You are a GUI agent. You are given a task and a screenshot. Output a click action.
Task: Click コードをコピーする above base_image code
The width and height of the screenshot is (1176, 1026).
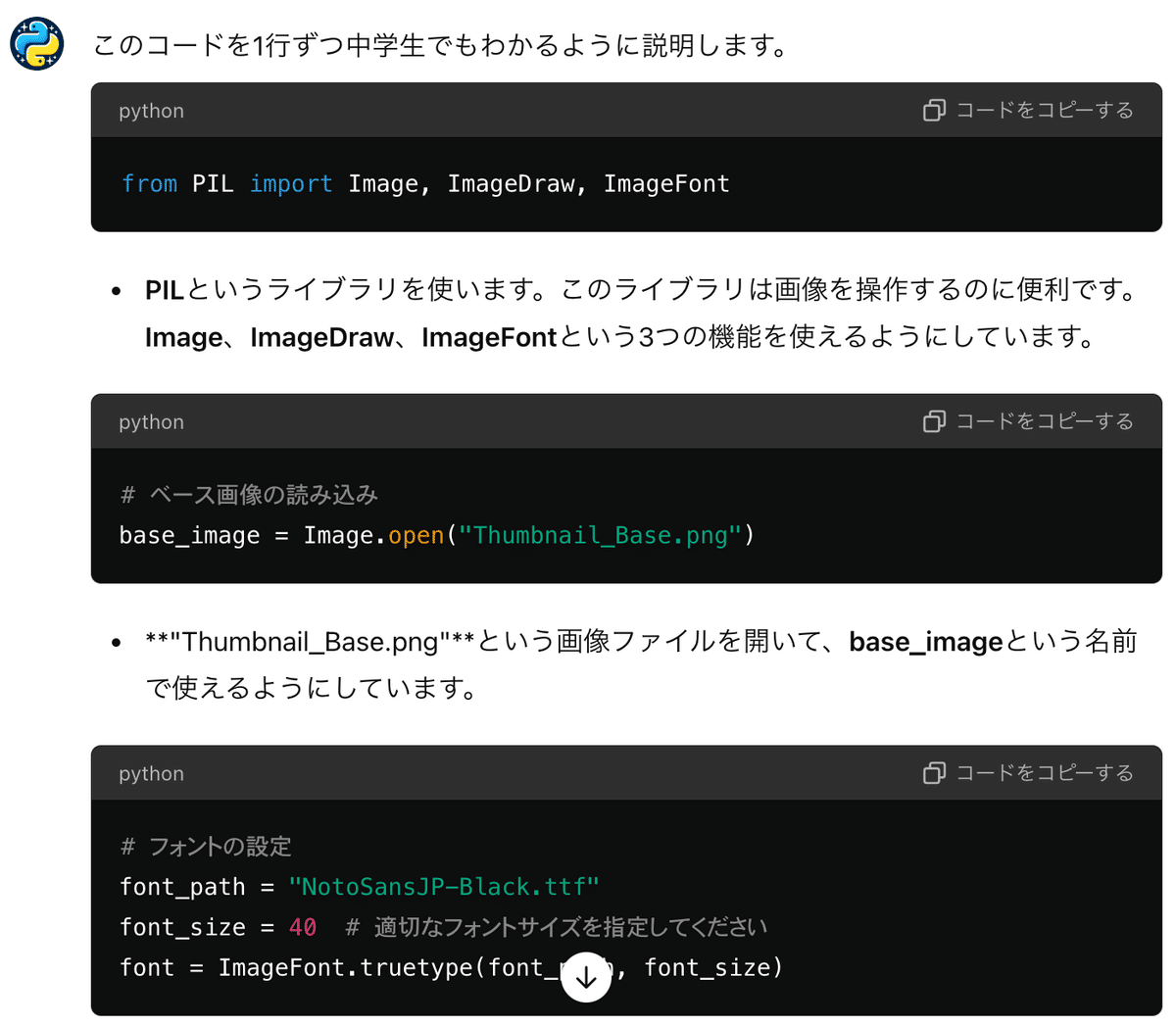tap(1043, 421)
